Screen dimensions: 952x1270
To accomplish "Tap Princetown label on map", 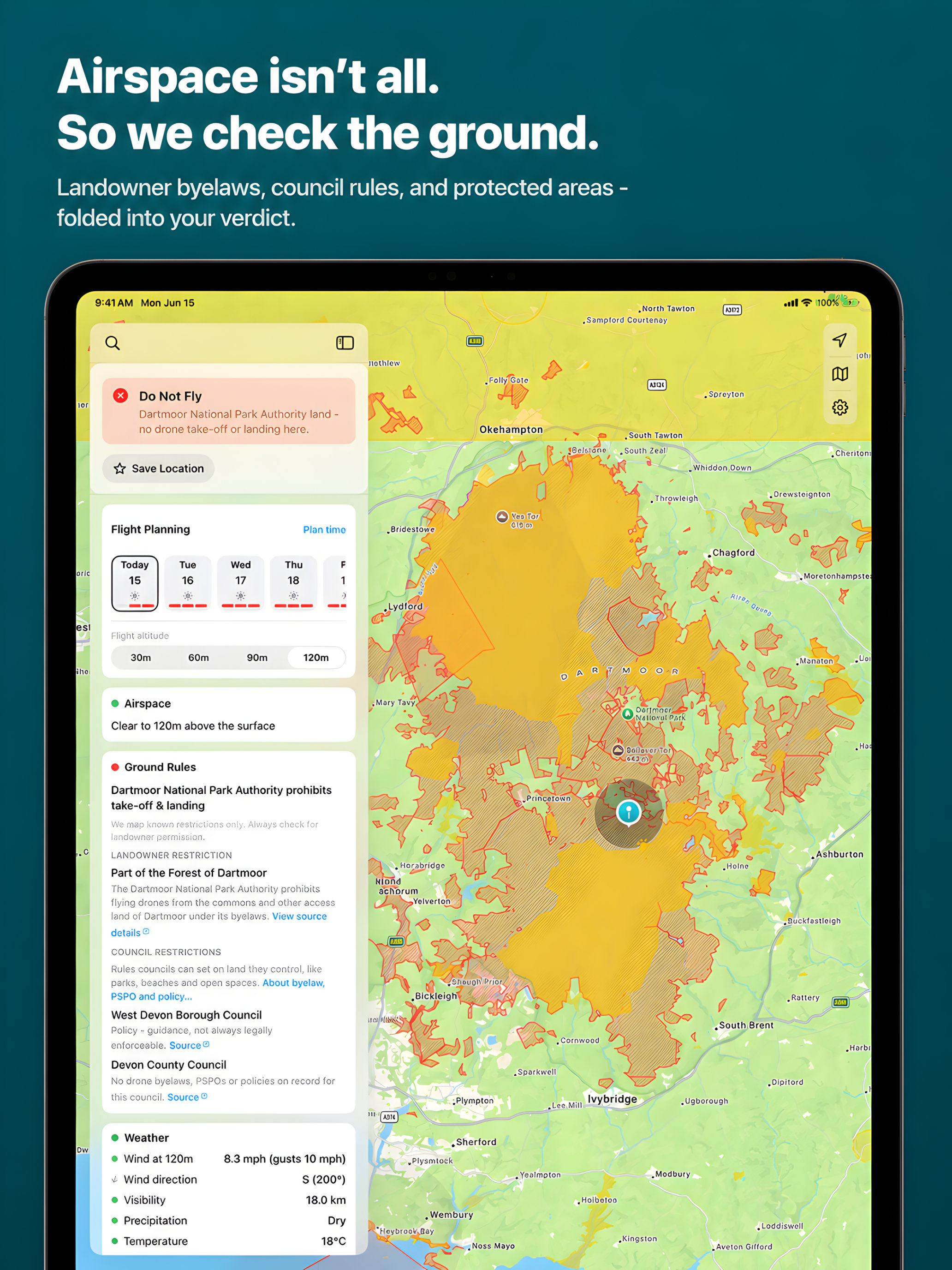I will click(x=548, y=799).
